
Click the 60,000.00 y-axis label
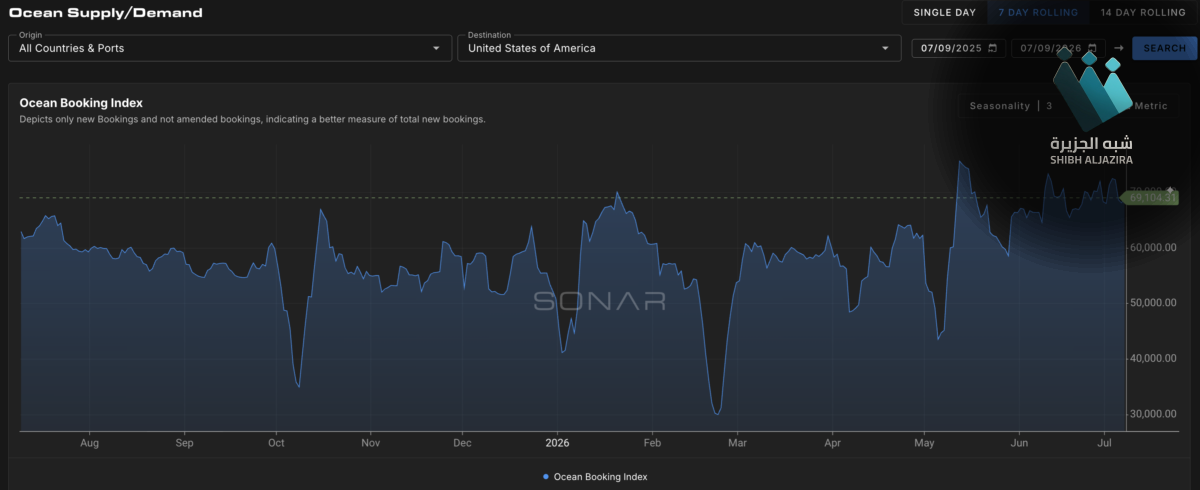(x=1153, y=247)
